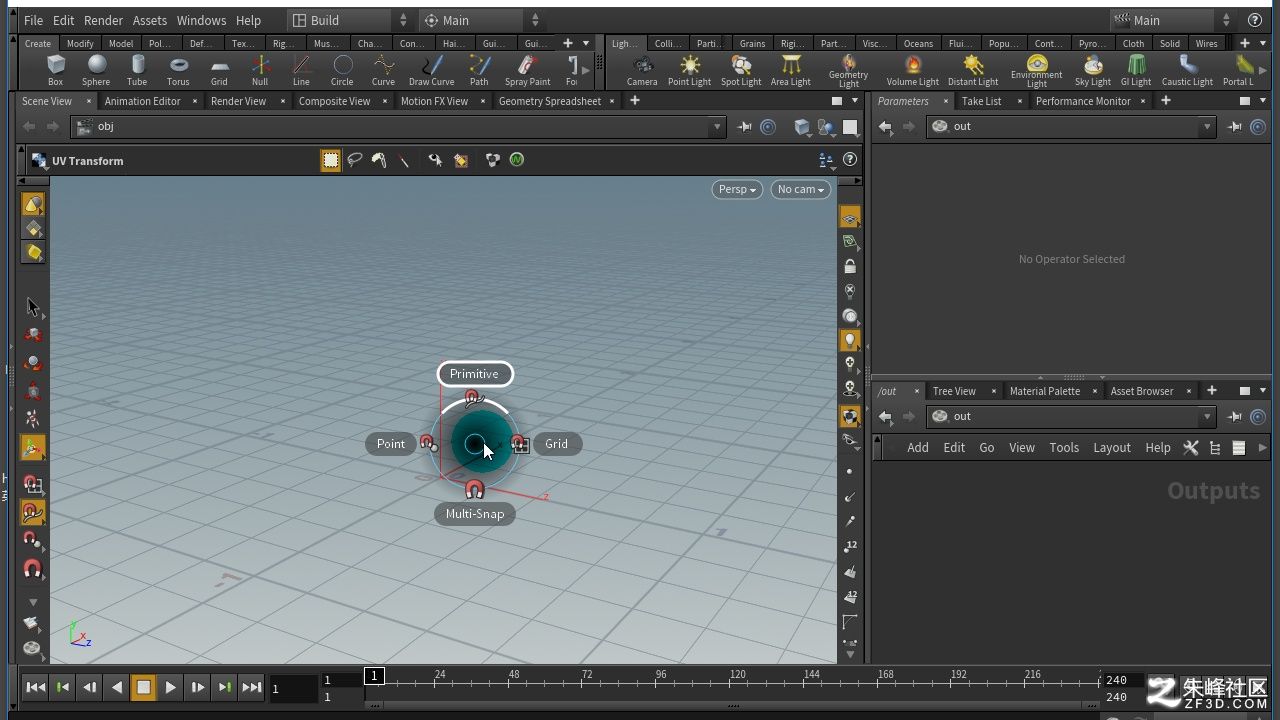The height and width of the screenshot is (720, 1280).
Task: Add an Area Light
Action: 790,70
